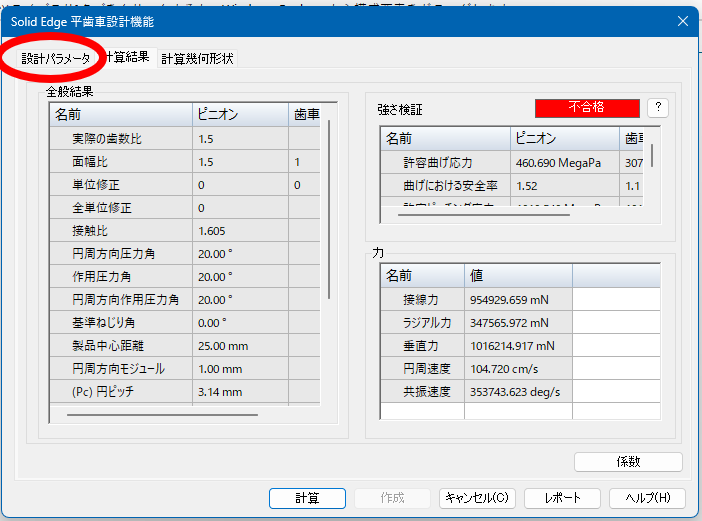Close the Solid Edge 平歯車設計機能 dialog
Image resolution: width=702 pixels, height=521 pixels.
pyautogui.click(x=682, y=21)
